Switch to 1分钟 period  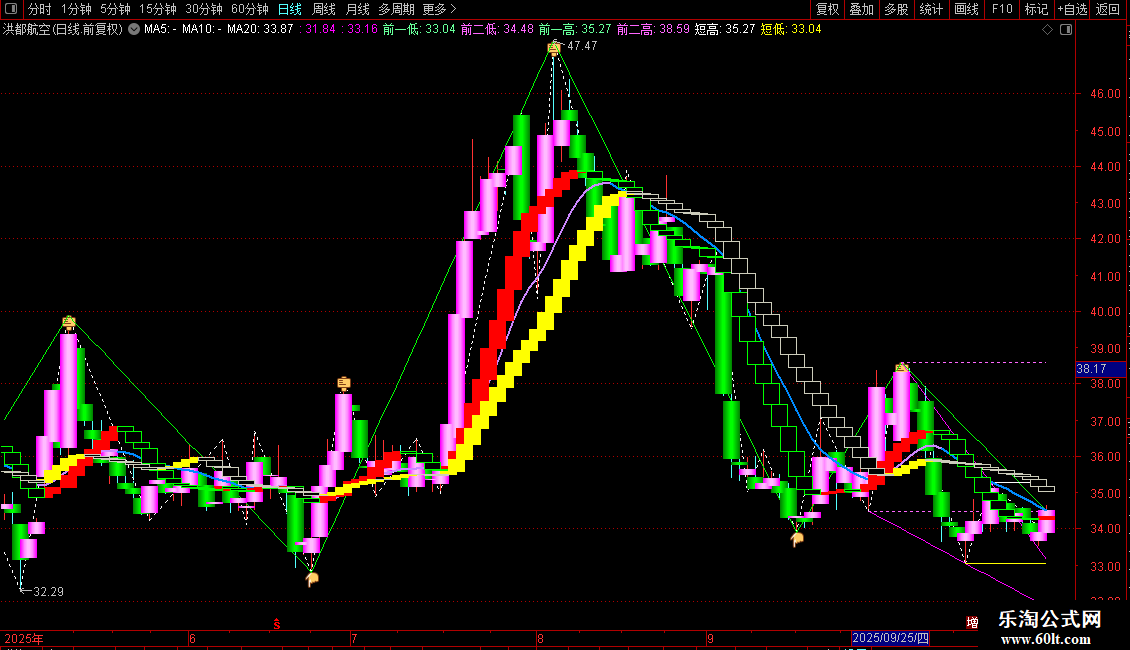[x=76, y=9]
